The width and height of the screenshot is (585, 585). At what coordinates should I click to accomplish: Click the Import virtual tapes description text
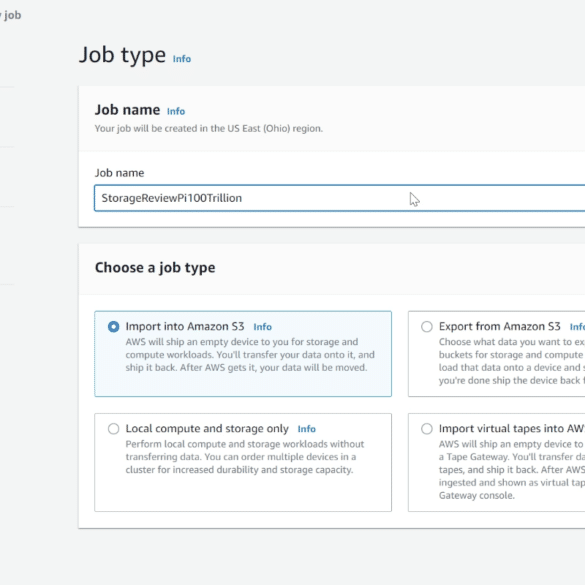(x=512, y=470)
